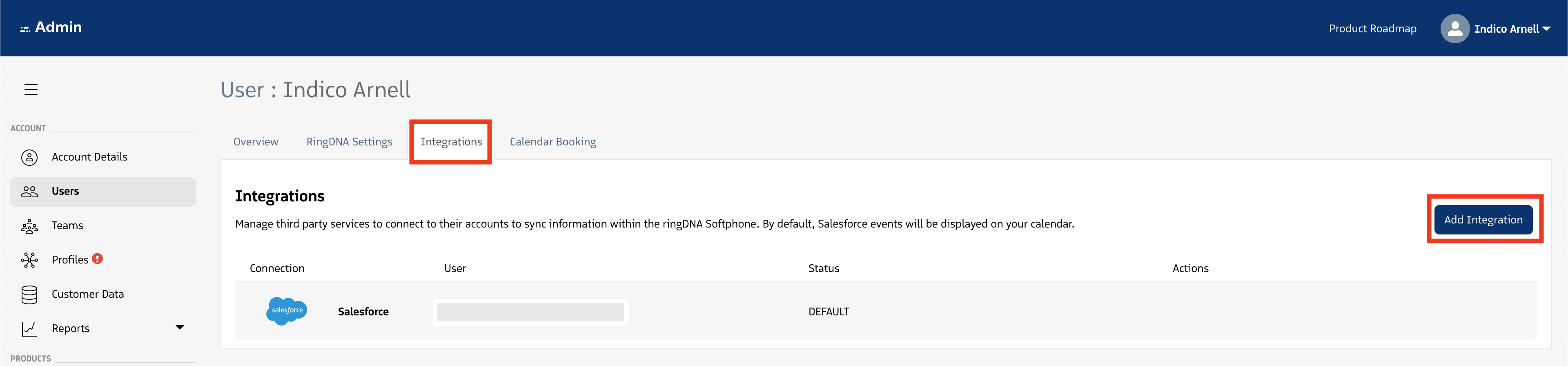1568x366 pixels.
Task: Click the Account Details person icon
Action: tap(29, 157)
